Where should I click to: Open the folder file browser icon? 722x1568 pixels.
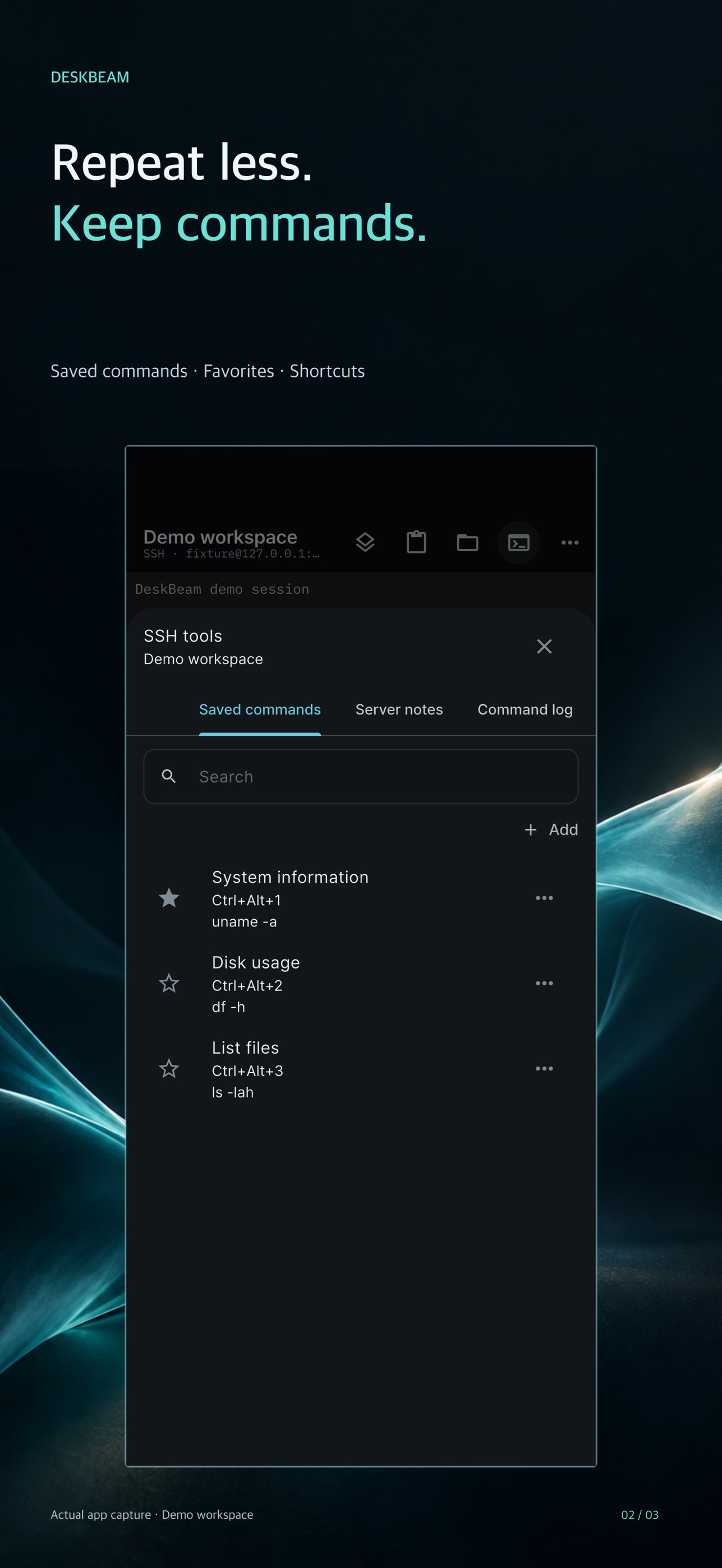coord(467,542)
